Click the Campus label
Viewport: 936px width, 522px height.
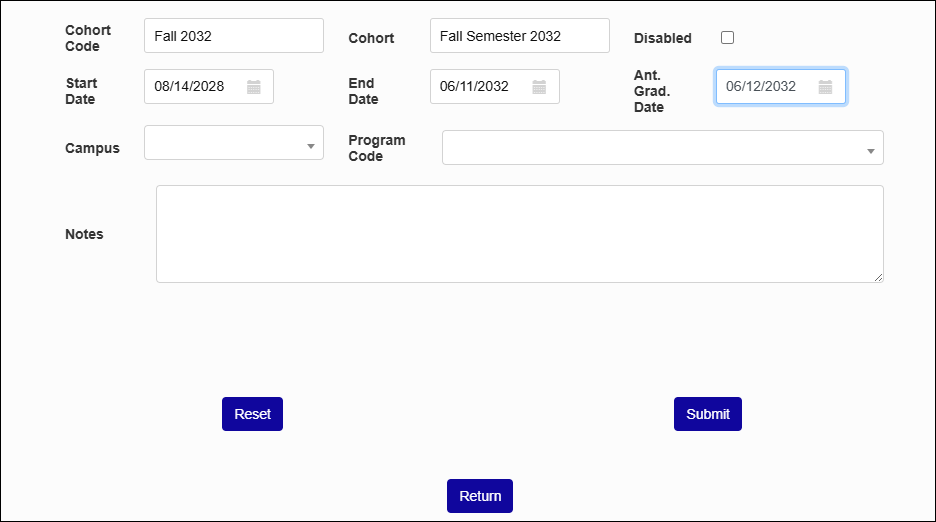93,148
